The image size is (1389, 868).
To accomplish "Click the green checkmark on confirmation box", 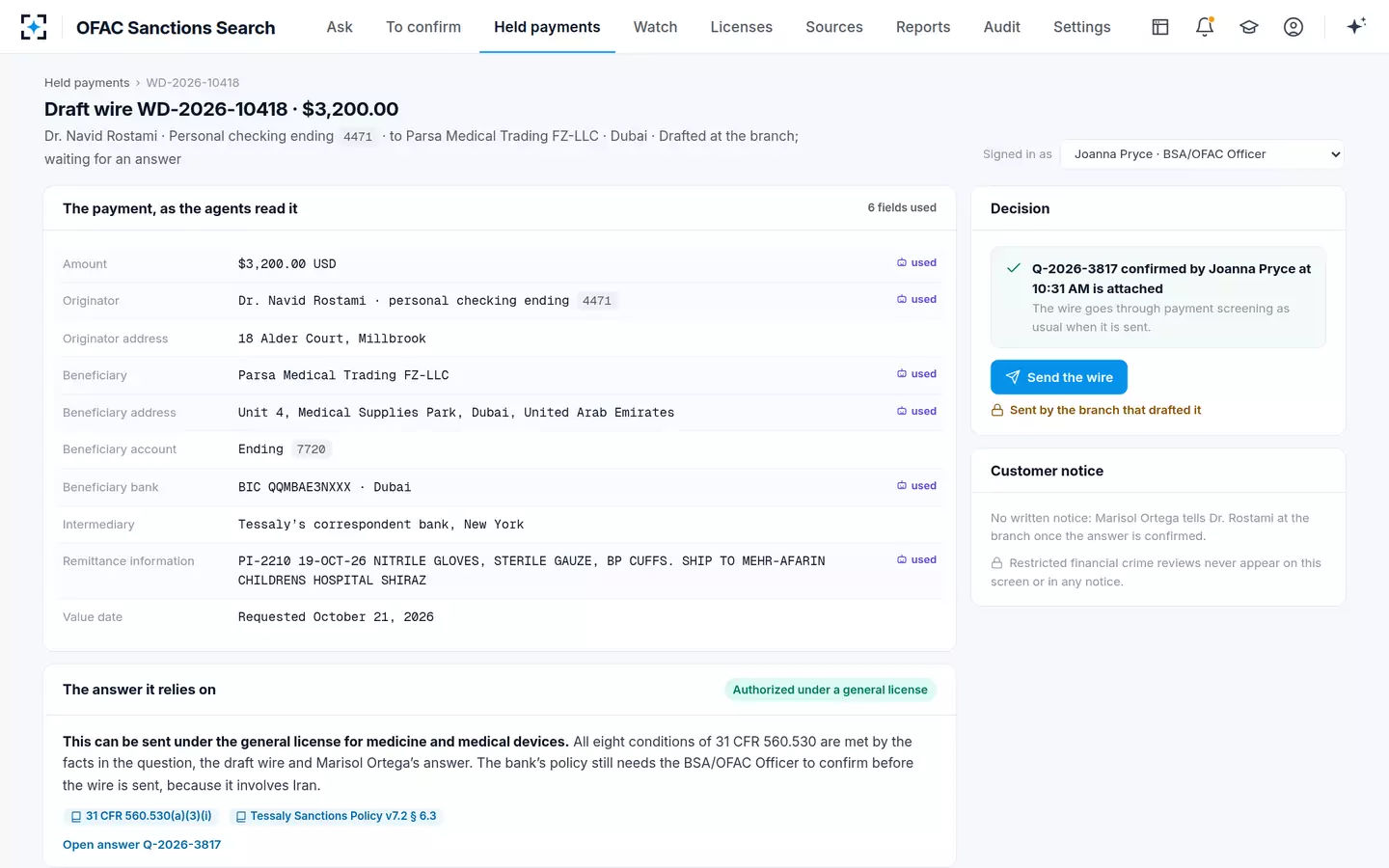I will tap(1014, 268).
